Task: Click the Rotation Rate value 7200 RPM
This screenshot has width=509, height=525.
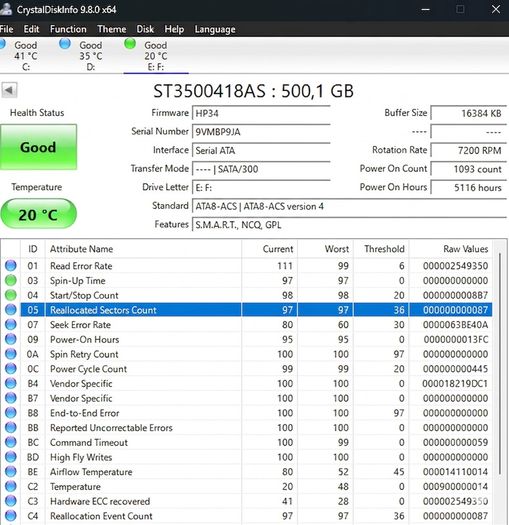Action: (468, 150)
